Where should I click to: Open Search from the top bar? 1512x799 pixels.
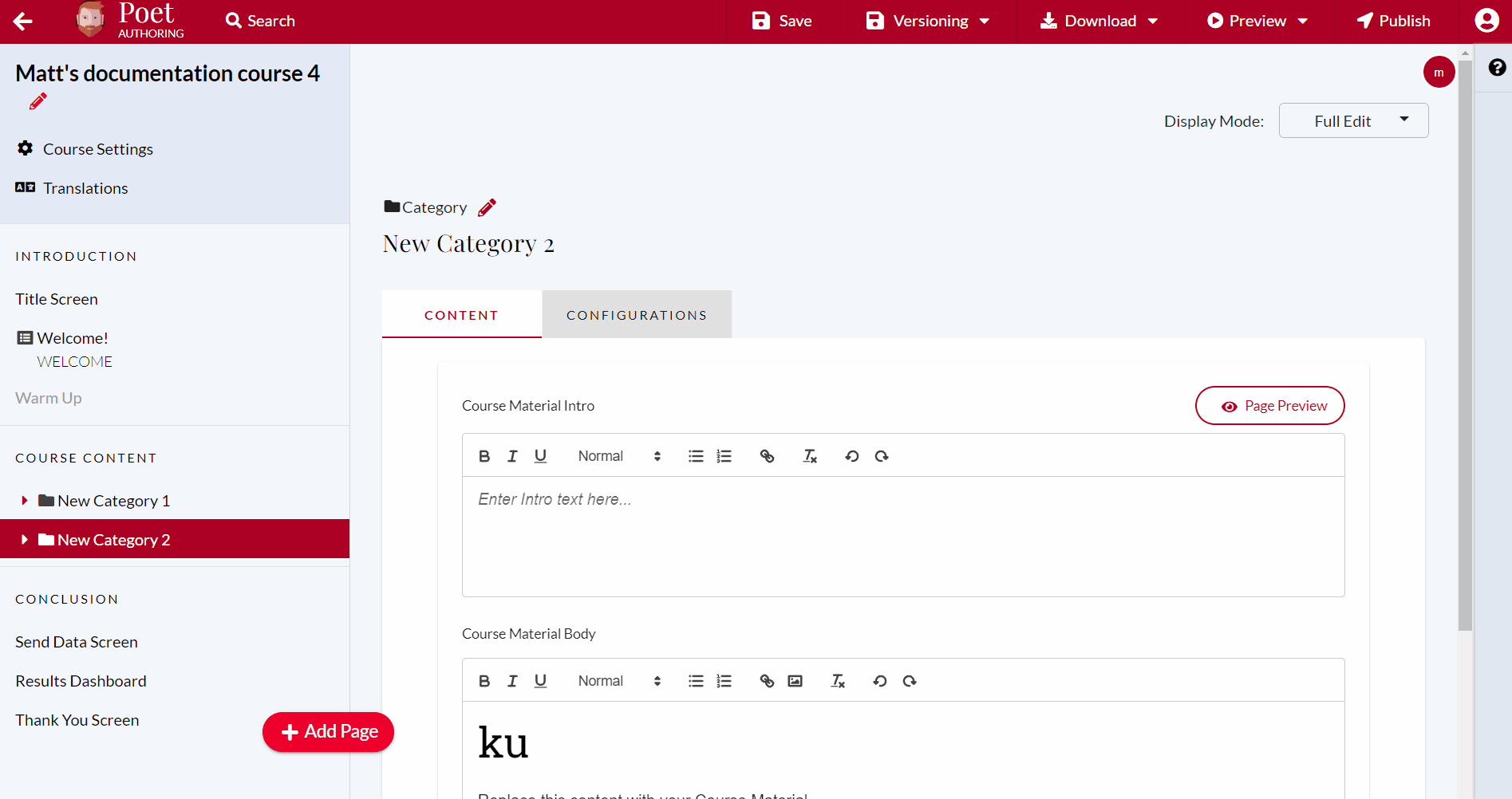click(259, 21)
